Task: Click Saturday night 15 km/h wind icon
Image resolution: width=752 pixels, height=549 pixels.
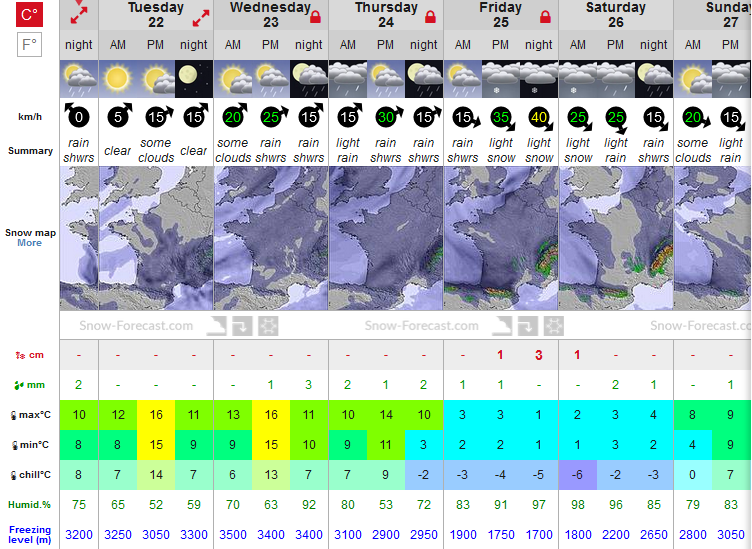Action: pyautogui.click(x=655, y=117)
